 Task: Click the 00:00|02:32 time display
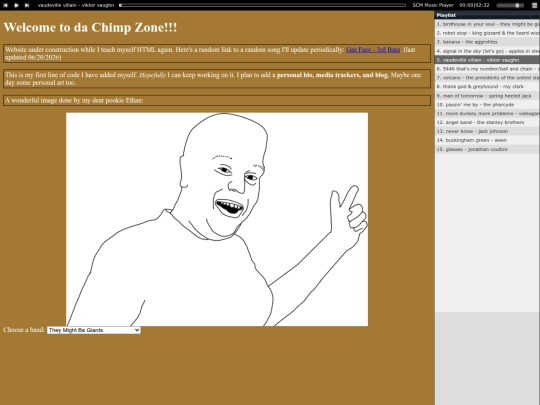[x=474, y=5]
